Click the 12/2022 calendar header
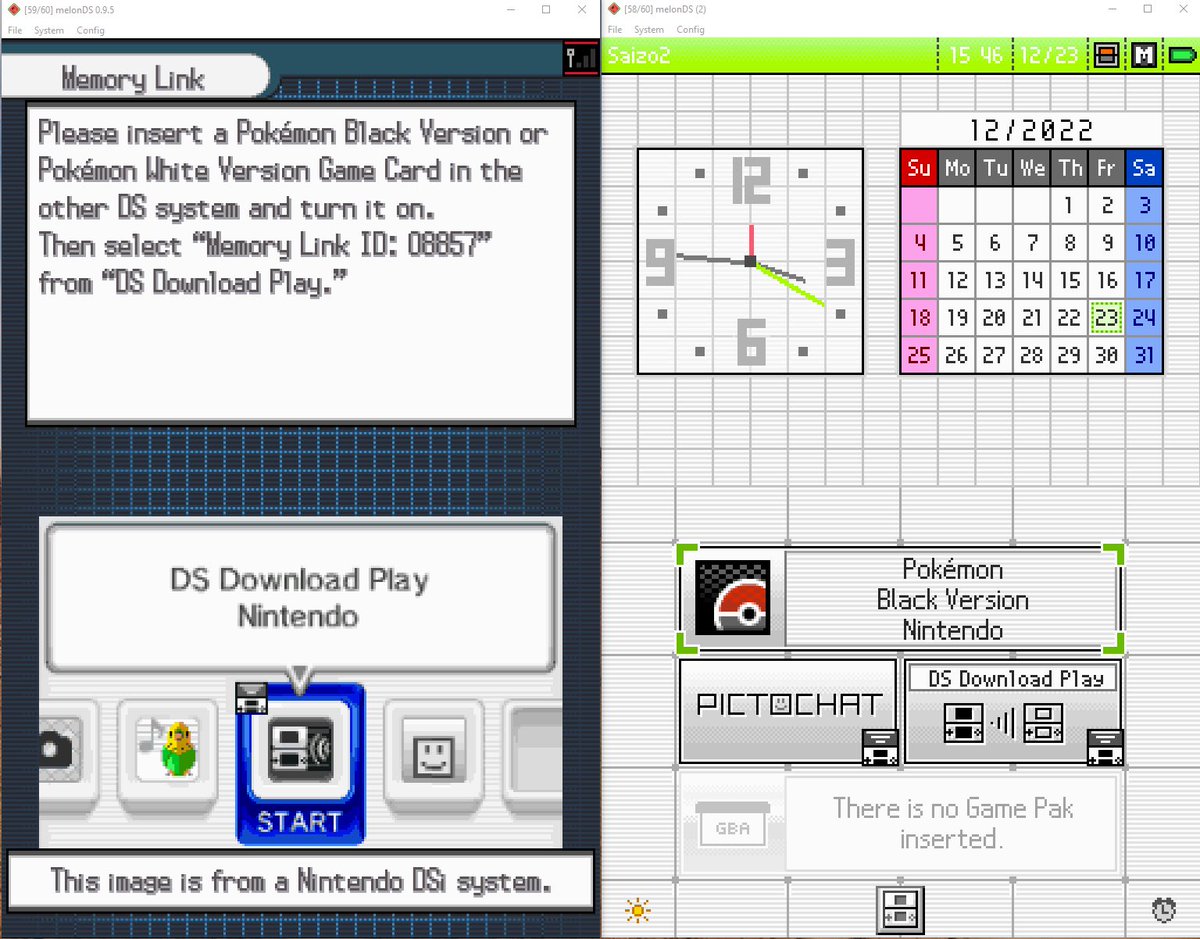 pos(1031,130)
